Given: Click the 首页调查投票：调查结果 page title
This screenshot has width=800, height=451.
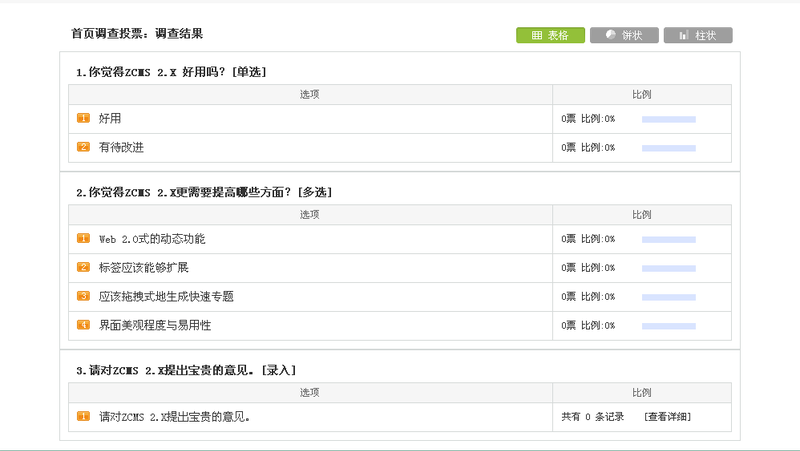Looking at the screenshot, I should click(137, 34).
